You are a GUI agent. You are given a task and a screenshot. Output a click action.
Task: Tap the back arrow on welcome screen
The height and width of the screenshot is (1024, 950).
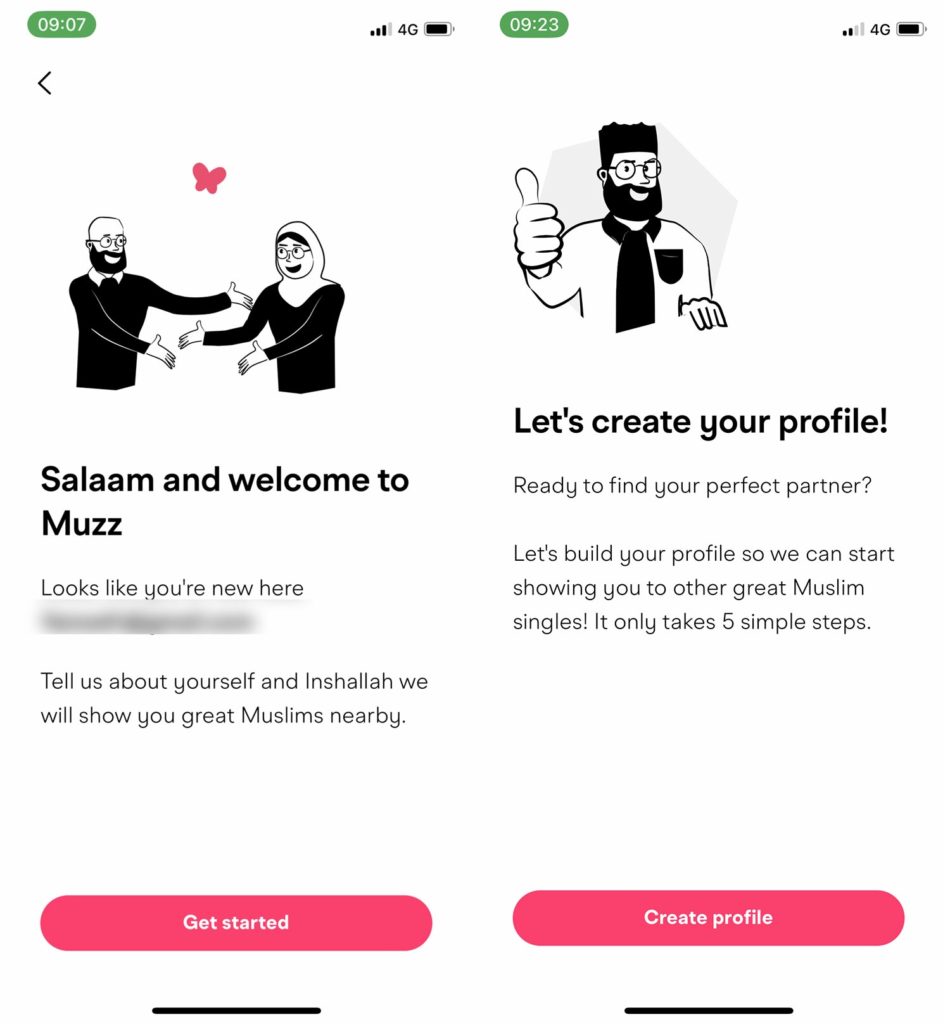pyautogui.click(x=44, y=83)
